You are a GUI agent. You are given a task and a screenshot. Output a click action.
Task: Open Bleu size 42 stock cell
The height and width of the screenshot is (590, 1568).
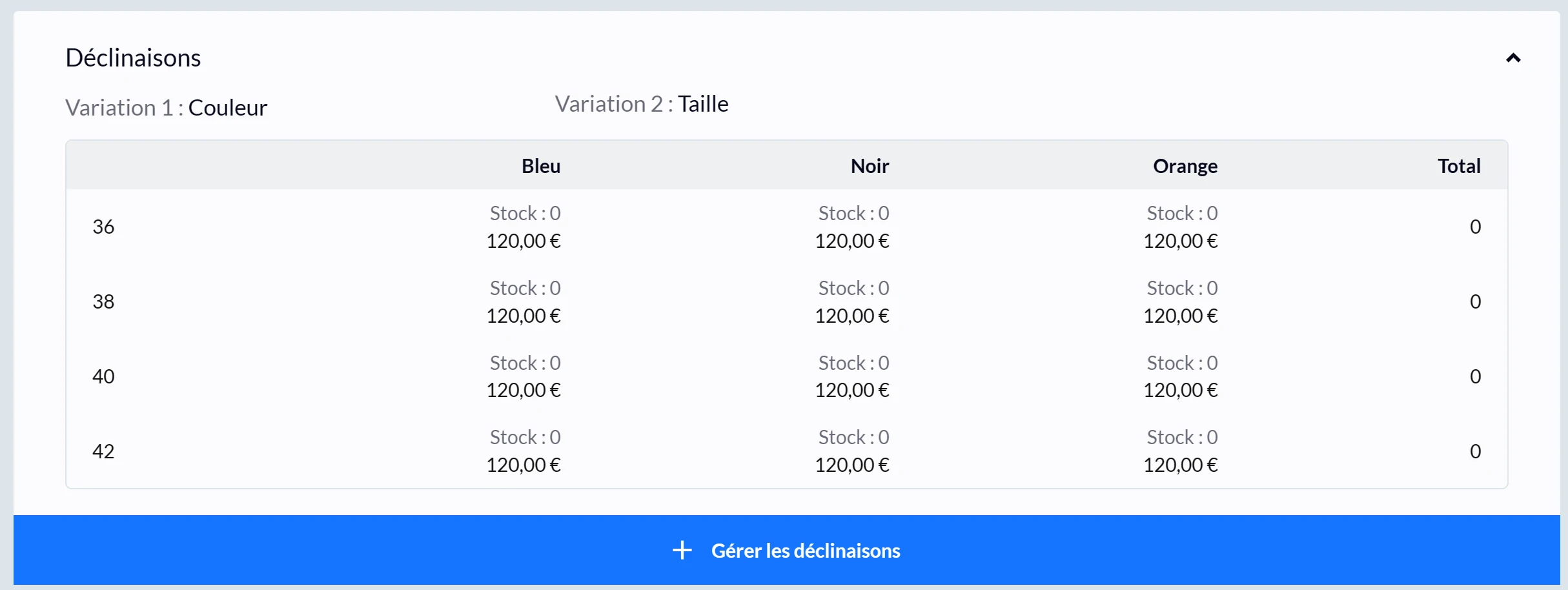pos(525,437)
